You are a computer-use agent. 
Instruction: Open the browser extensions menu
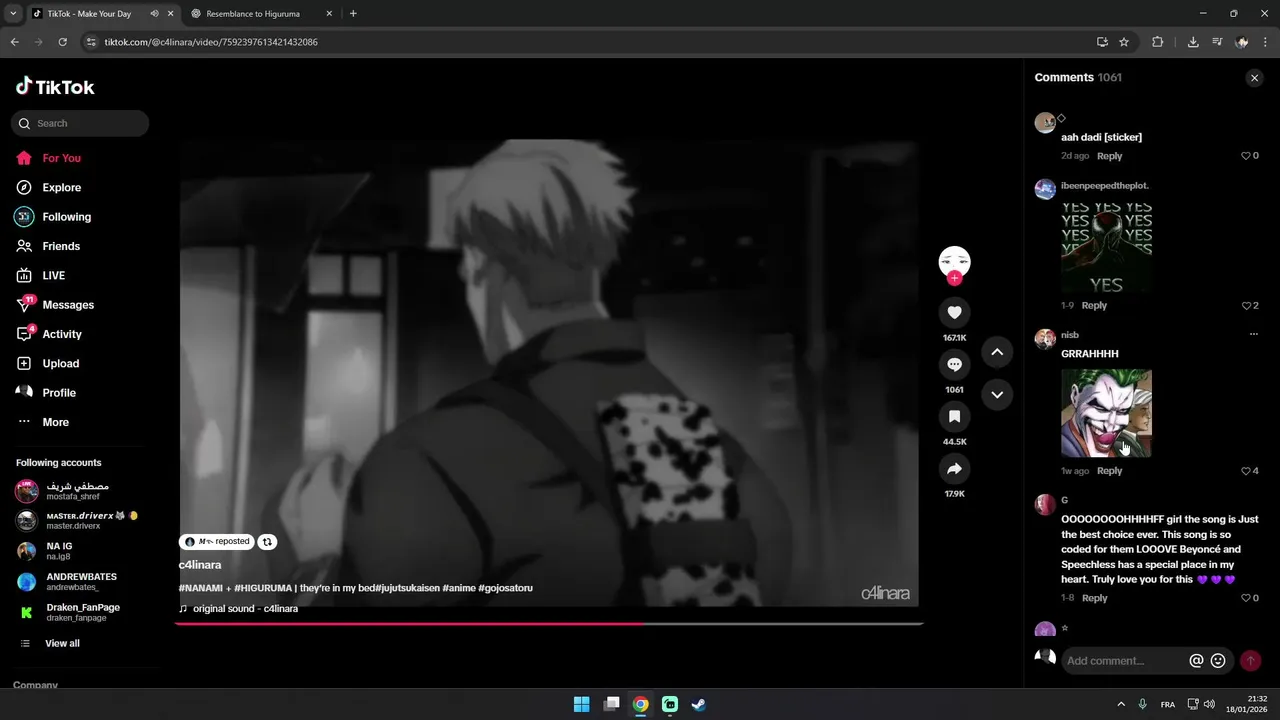(x=1158, y=42)
